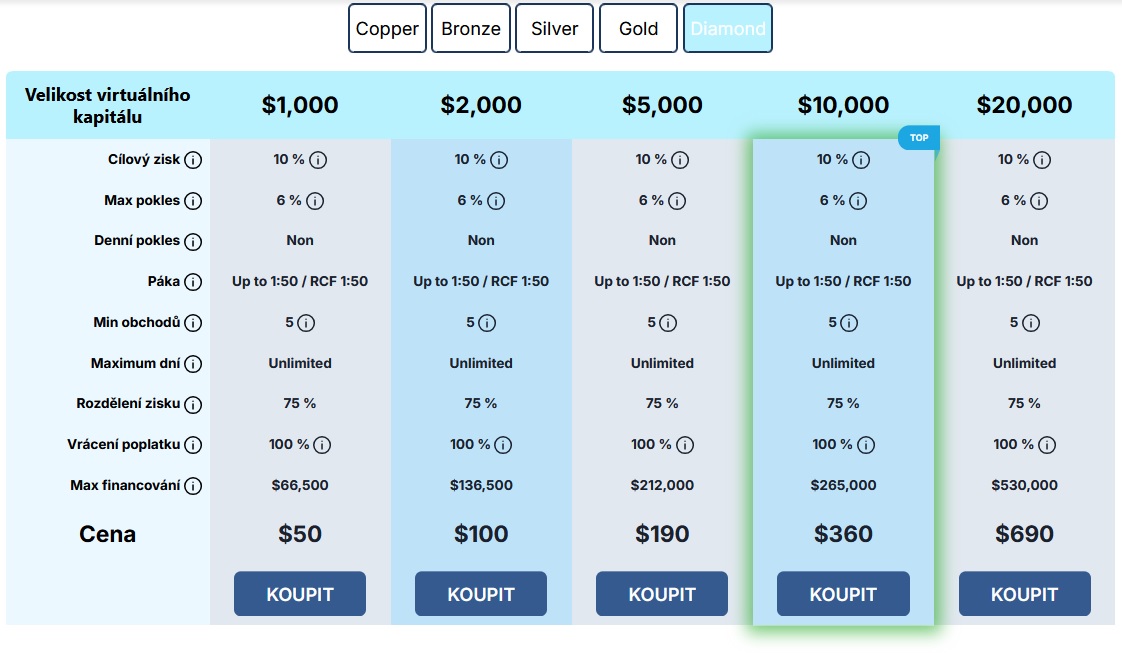Screen dimensions: 1122x653
Task: Open the Silver tab
Action: pyautogui.click(x=555, y=28)
